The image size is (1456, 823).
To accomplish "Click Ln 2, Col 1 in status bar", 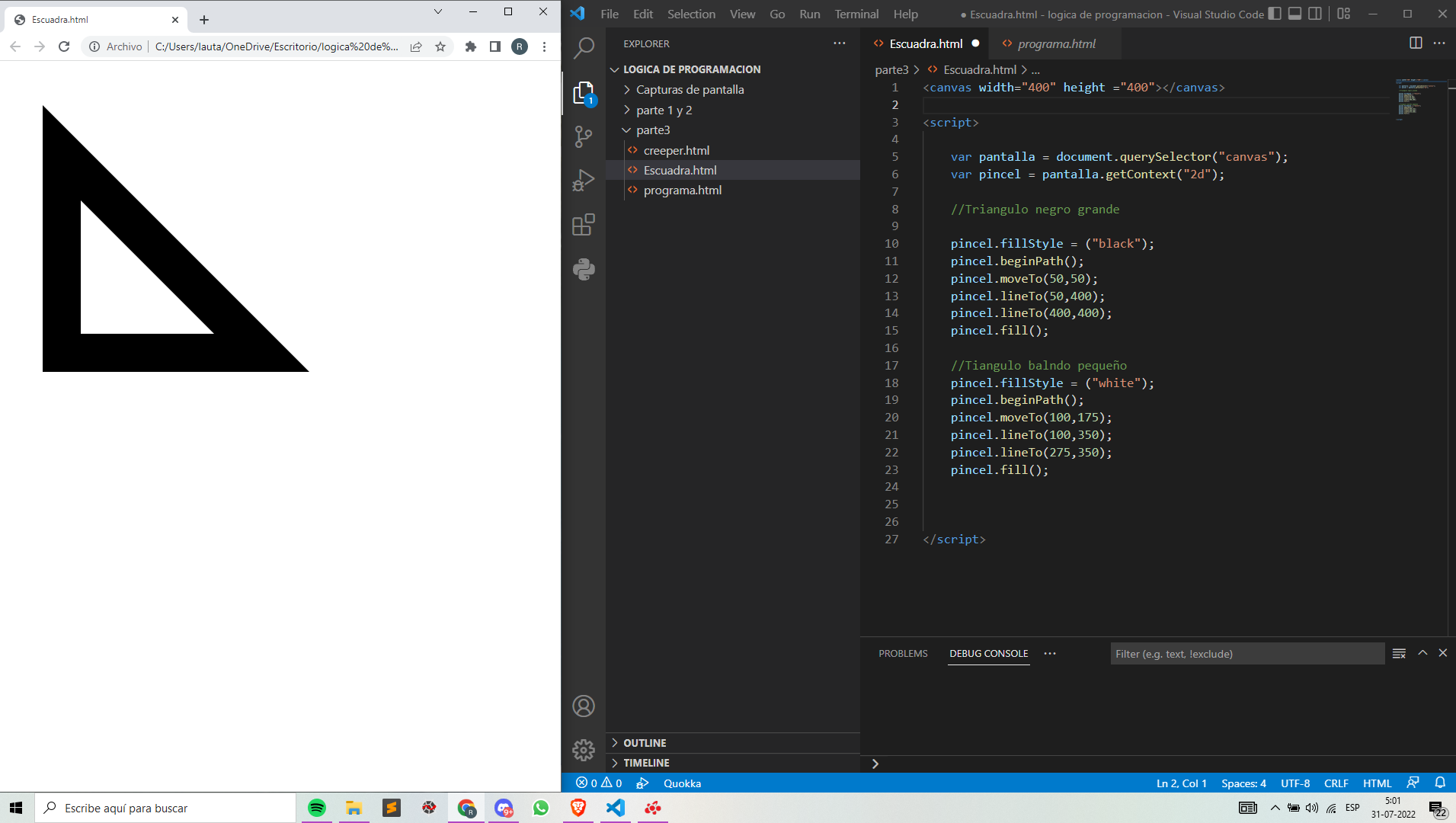I will coord(1181,783).
